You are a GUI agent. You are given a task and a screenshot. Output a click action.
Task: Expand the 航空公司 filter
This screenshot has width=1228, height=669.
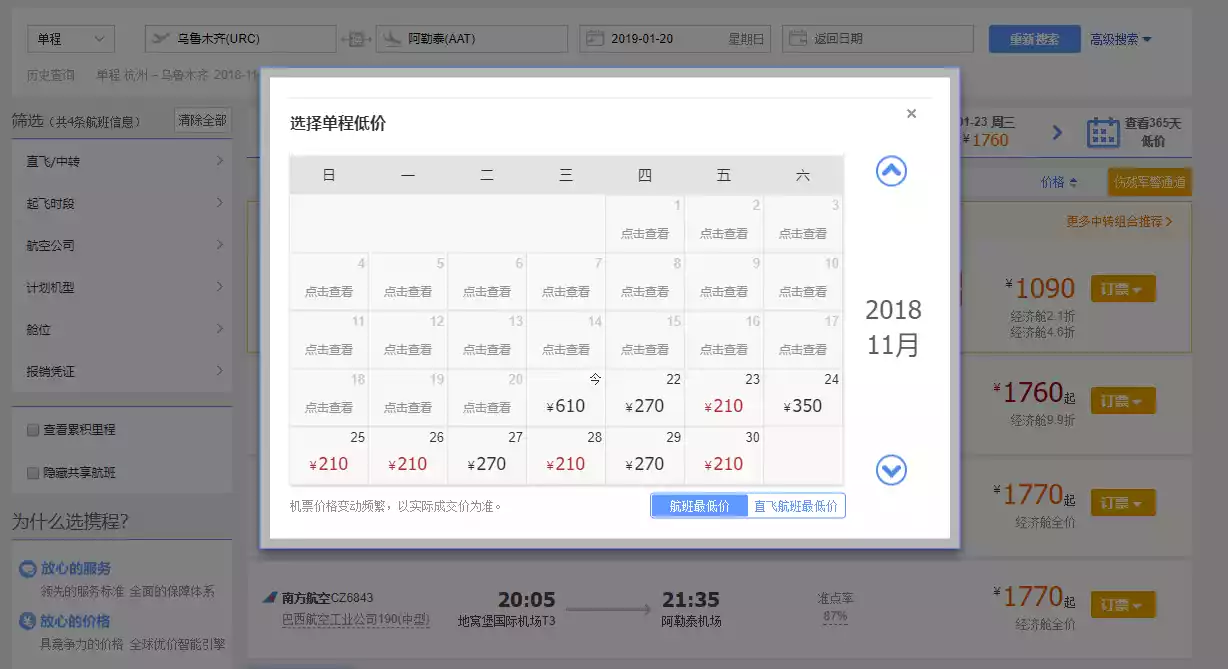(x=123, y=245)
